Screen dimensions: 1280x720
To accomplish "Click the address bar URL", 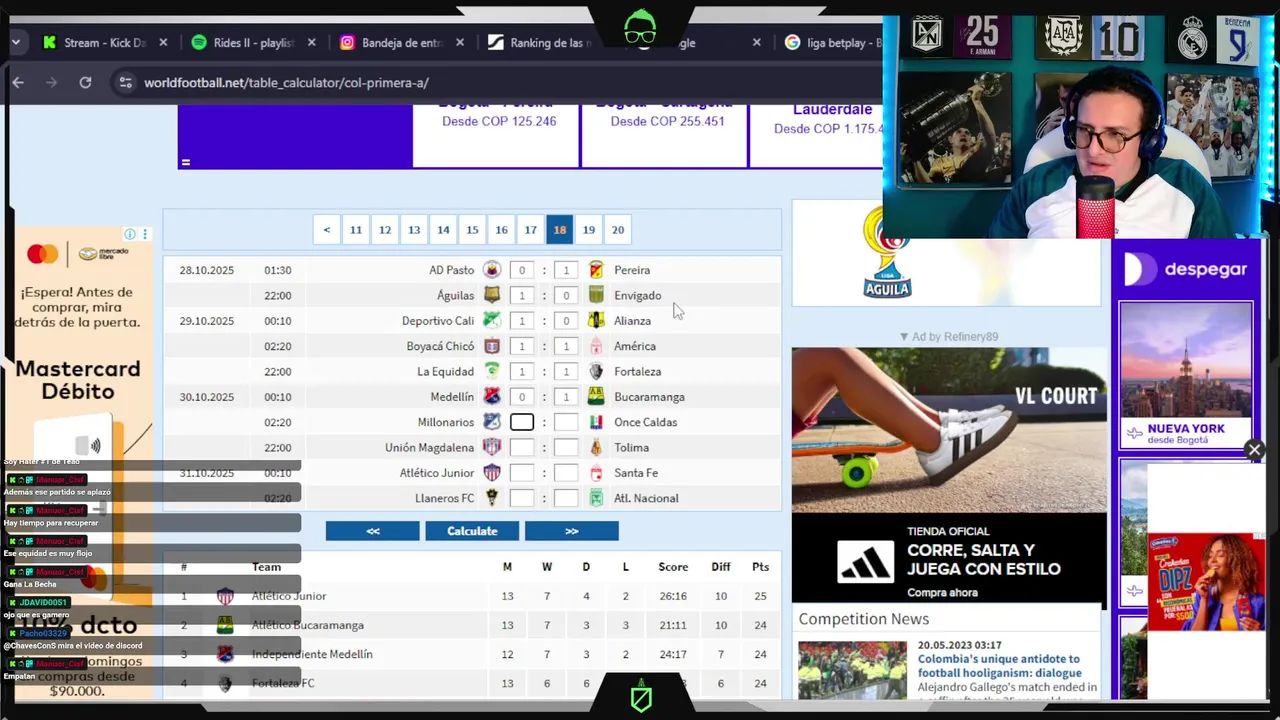I will point(286,83).
